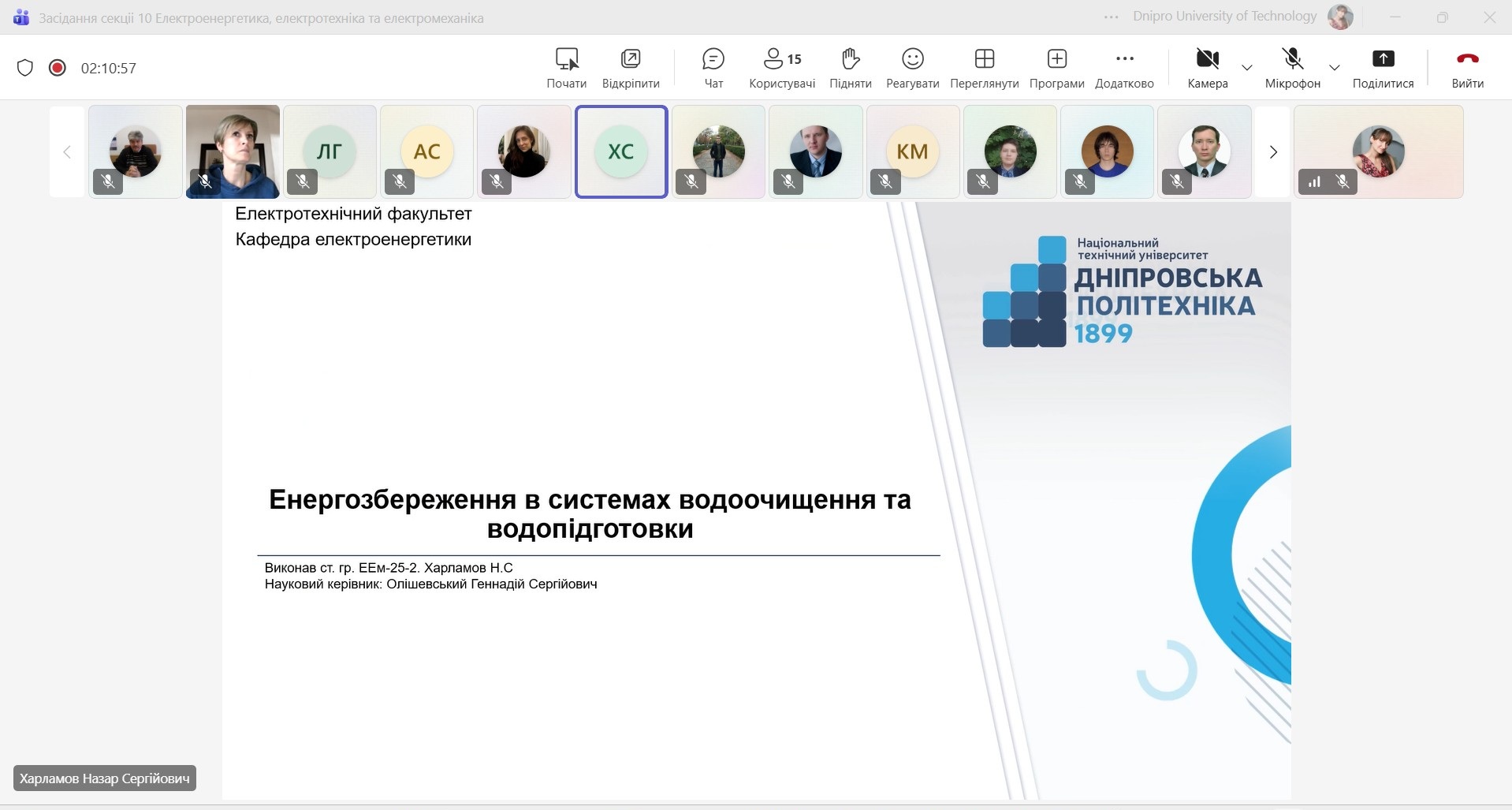This screenshot has width=1512, height=810.
Task: Open the Програми apps panel
Action: 1056,68
